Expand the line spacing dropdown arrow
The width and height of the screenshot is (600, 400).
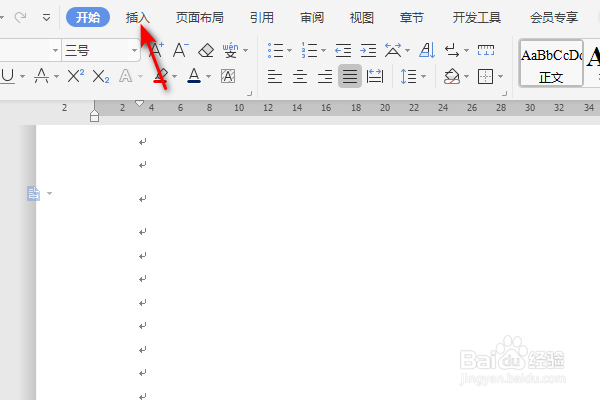[x=424, y=77]
